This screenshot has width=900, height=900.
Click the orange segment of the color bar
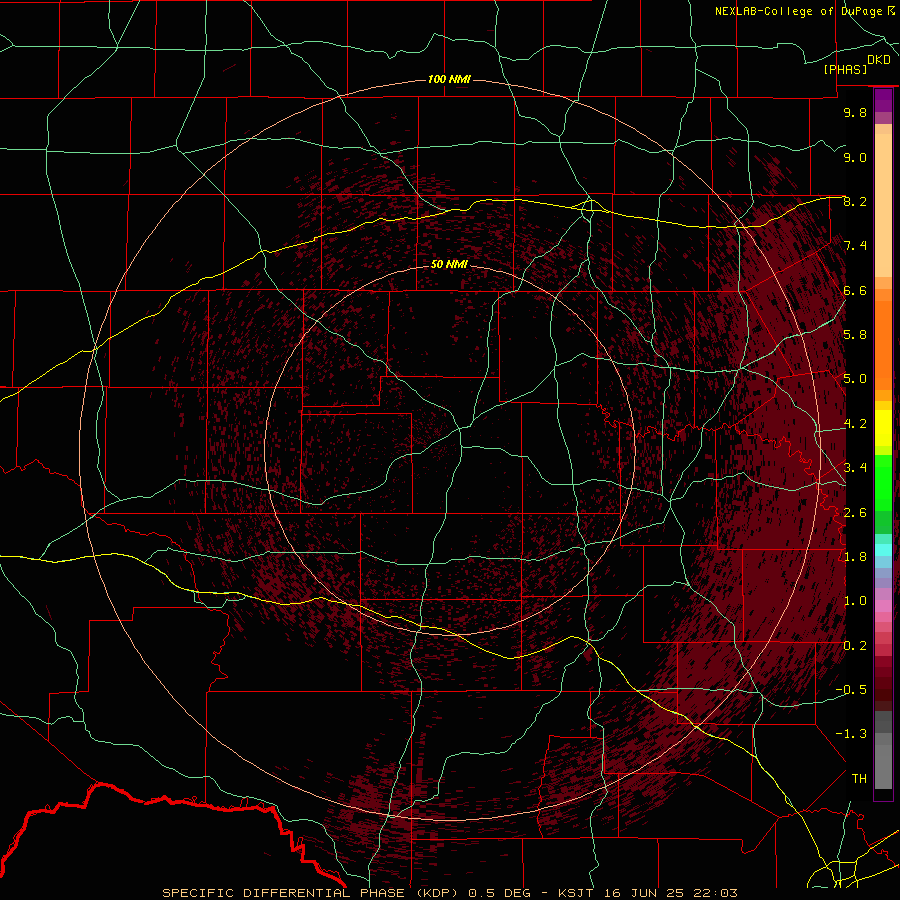pos(883,345)
